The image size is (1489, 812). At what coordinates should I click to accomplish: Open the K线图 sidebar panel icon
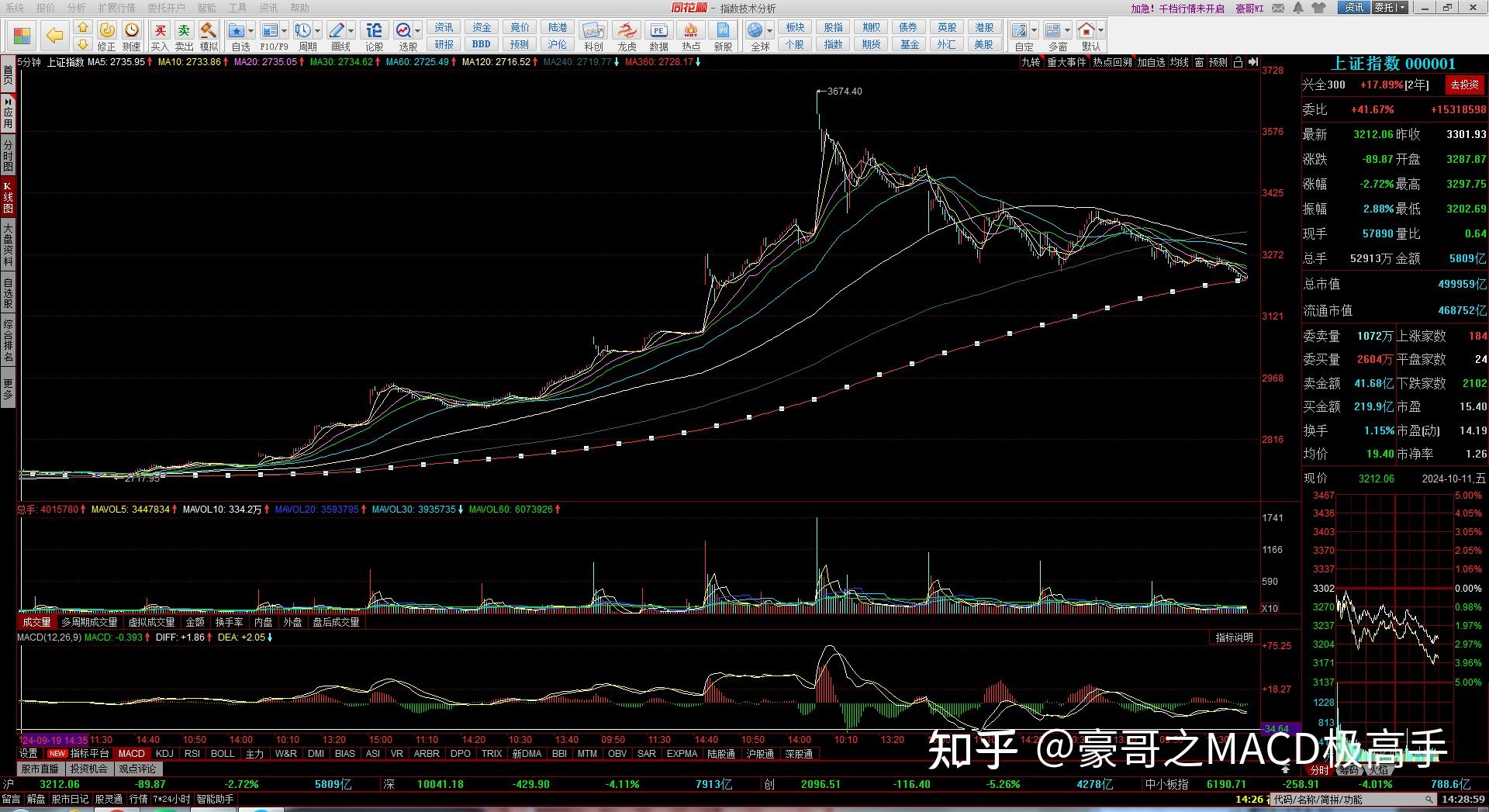click(x=9, y=196)
